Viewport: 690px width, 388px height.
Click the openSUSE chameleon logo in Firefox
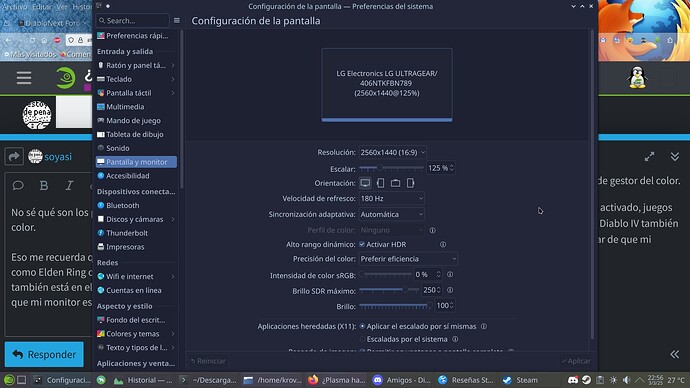pyautogui.click(x=66, y=77)
